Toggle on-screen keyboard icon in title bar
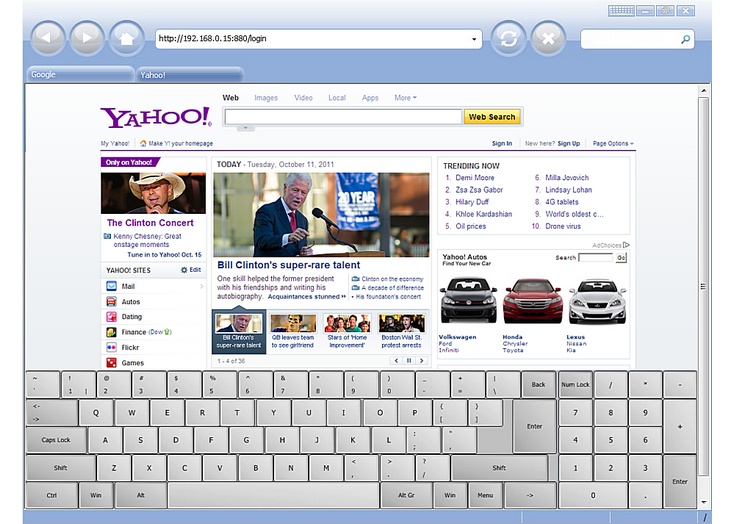This screenshot has height=524, width=734. (621, 11)
